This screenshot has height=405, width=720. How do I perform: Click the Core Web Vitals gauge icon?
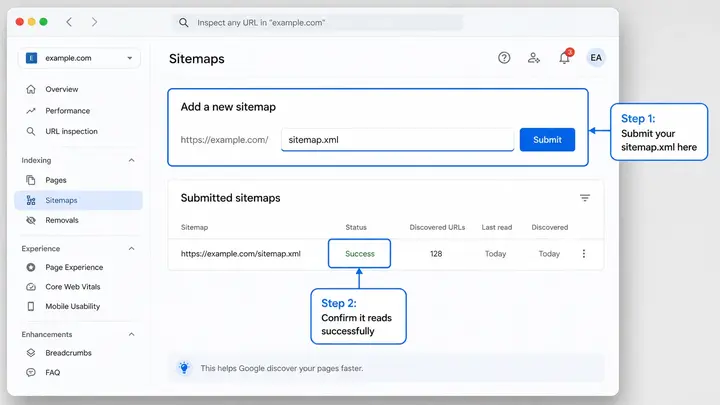31,287
